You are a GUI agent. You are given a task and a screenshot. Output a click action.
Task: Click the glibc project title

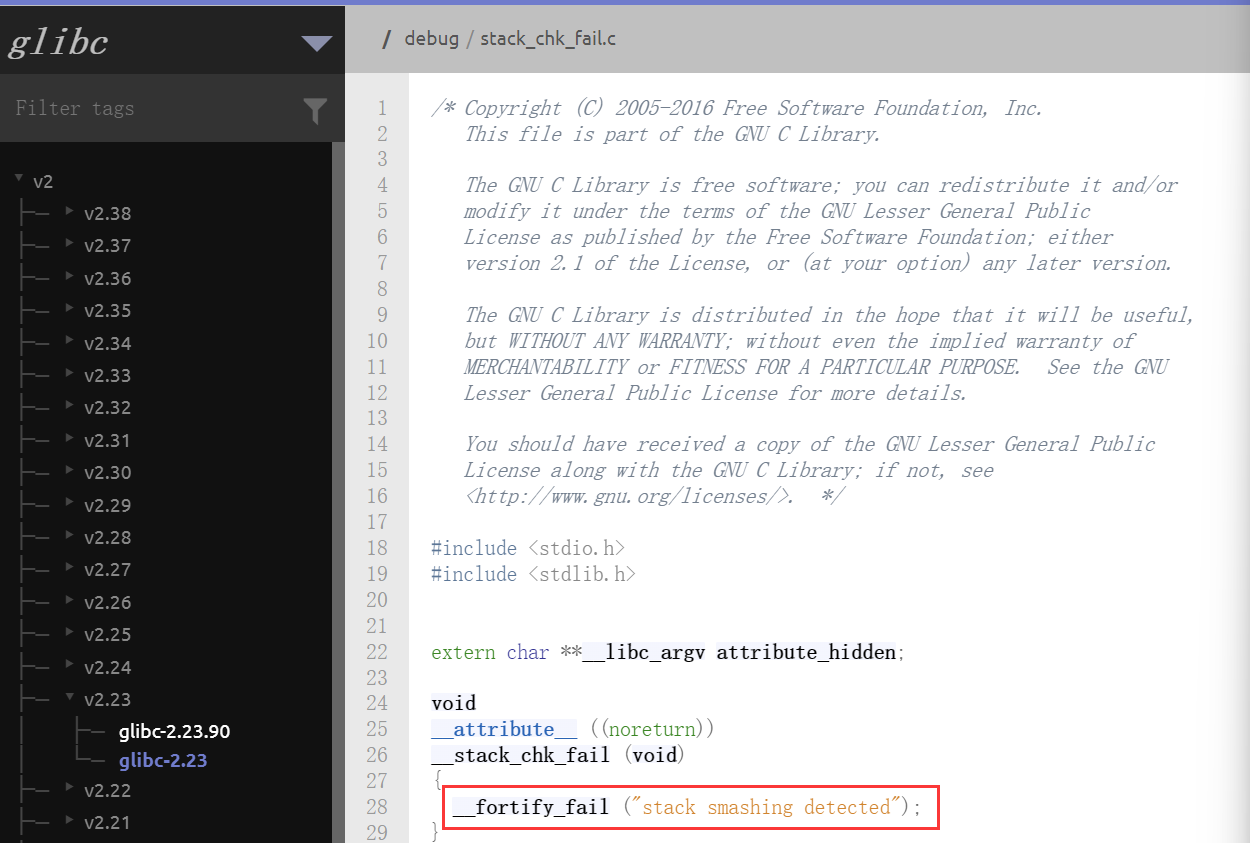(58, 42)
